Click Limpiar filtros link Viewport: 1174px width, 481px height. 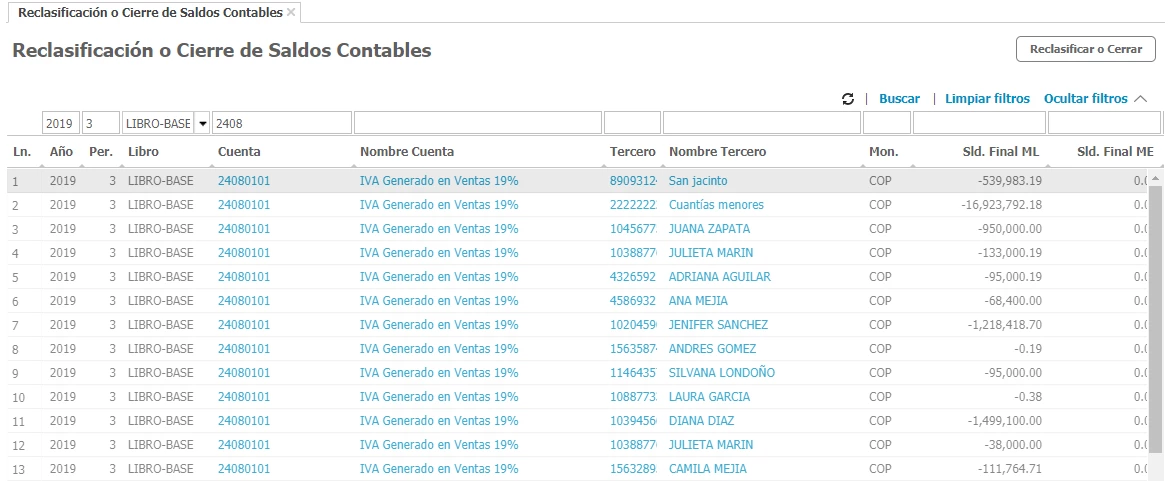pyautogui.click(x=987, y=99)
